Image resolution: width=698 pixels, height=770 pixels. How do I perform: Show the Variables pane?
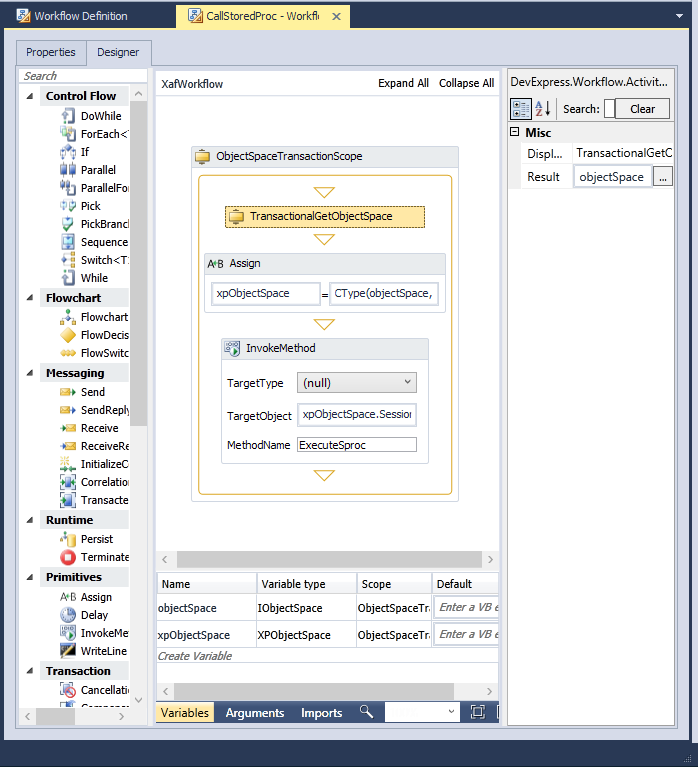[x=185, y=713]
